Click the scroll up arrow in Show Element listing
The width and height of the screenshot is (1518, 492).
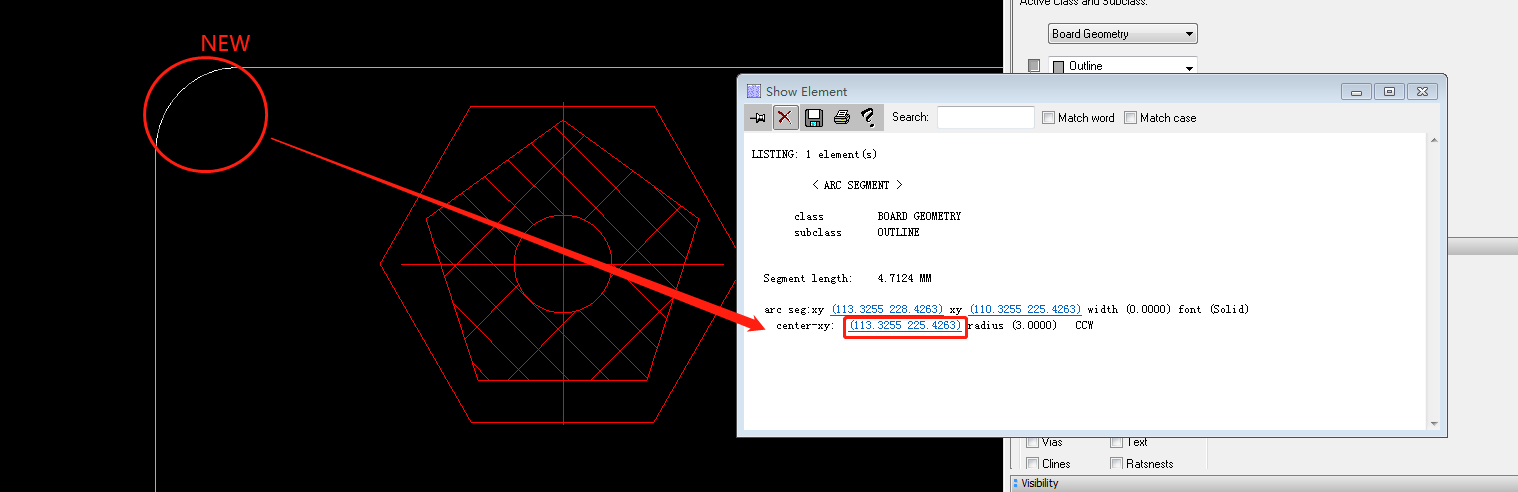click(x=1433, y=141)
